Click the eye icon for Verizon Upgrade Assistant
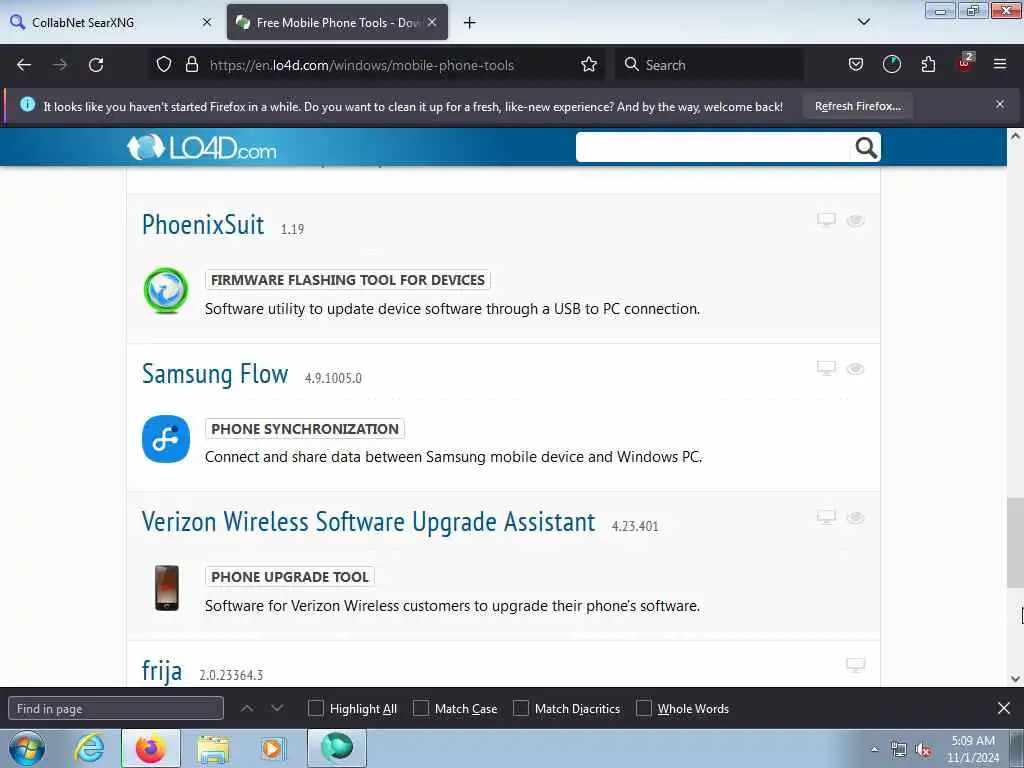This screenshot has height=768, width=1024. click(x=856, y=518)
